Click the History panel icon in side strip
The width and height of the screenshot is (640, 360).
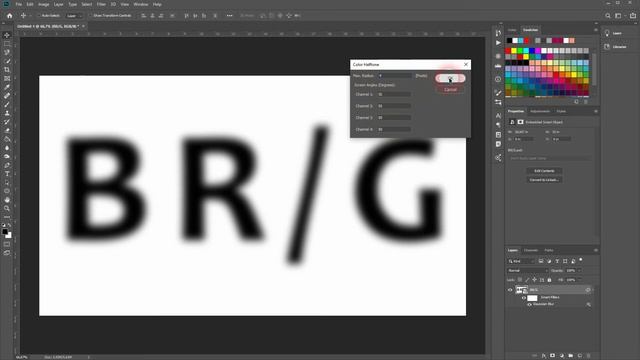pyautogui.click(x=498, y=33)
